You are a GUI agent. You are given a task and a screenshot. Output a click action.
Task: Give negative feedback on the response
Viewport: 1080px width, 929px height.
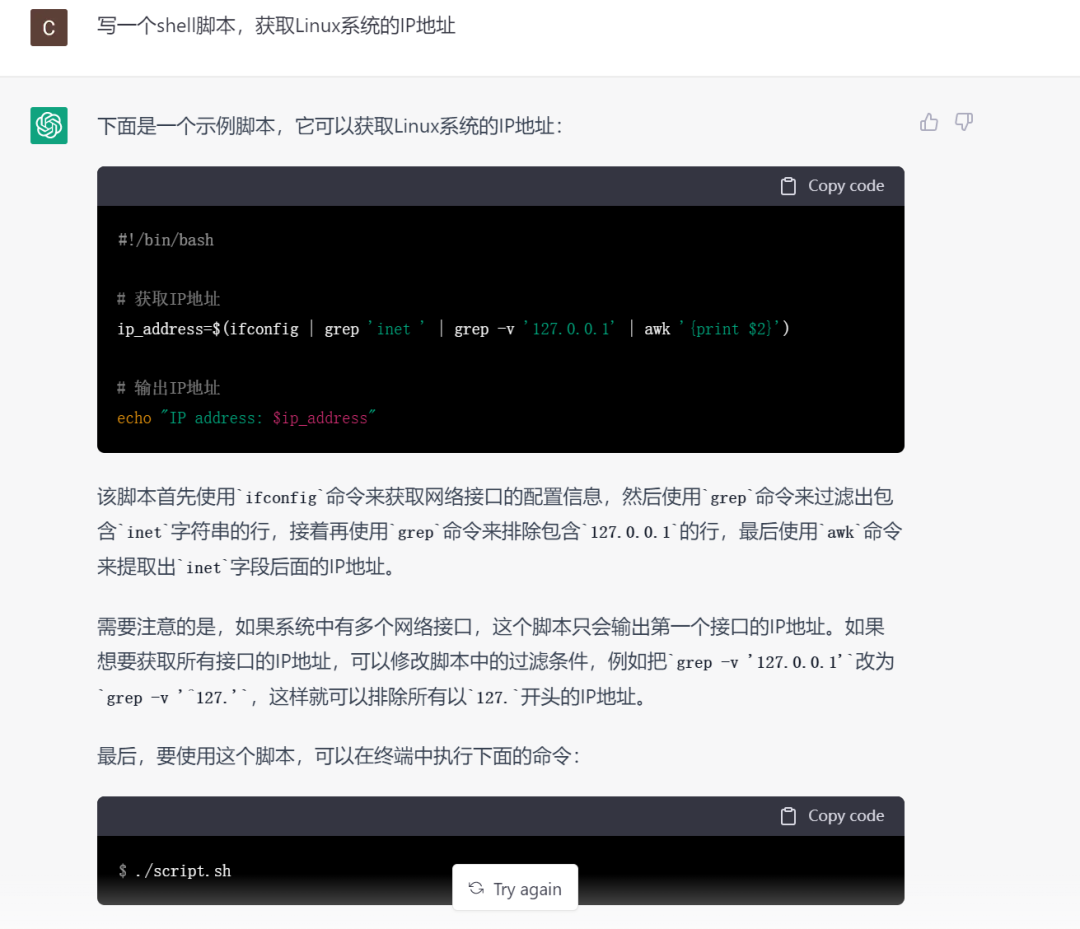click(x=963, y=121)
